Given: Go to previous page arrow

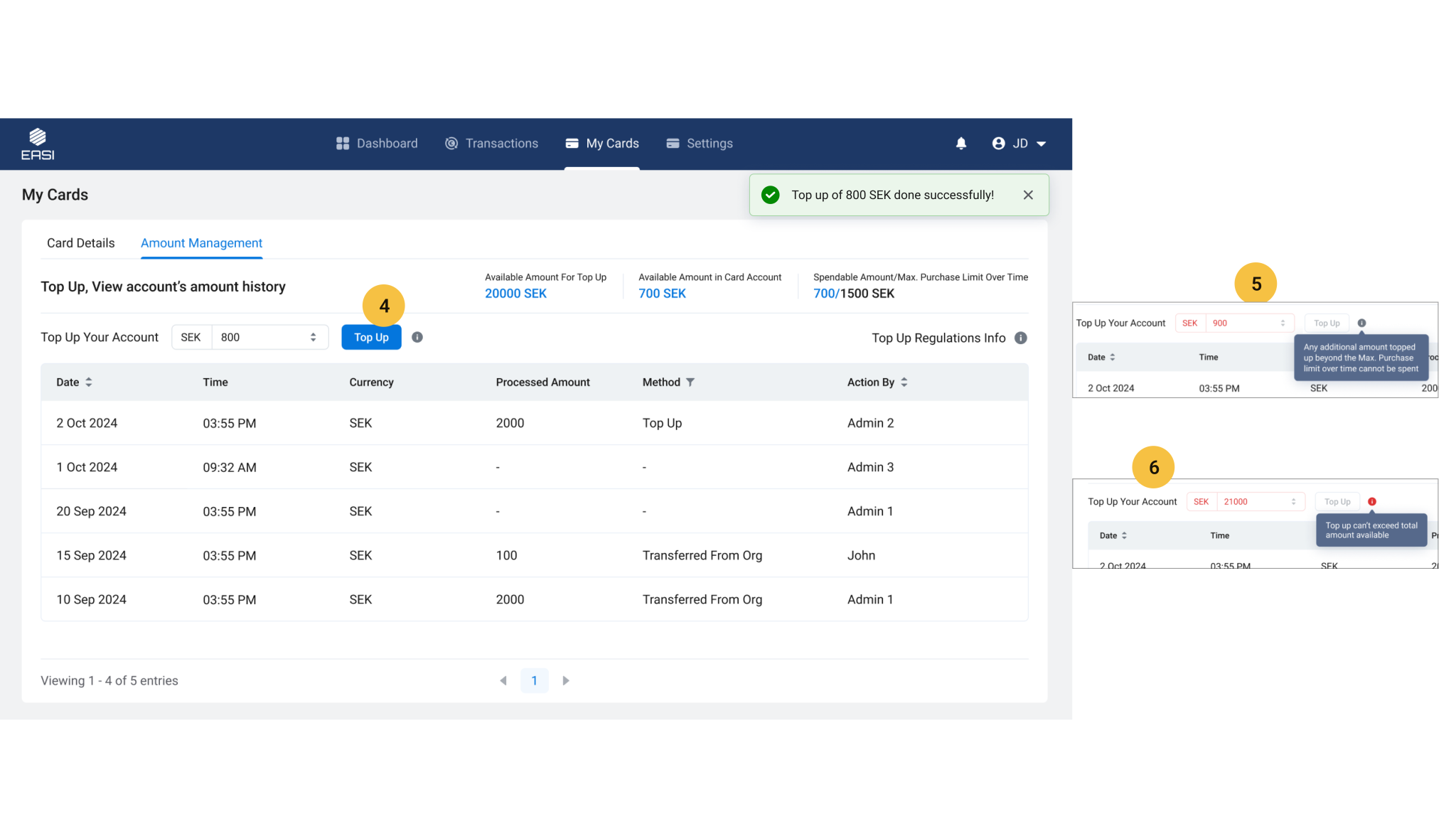Looking at the screenshot, I should coord(503,681).
